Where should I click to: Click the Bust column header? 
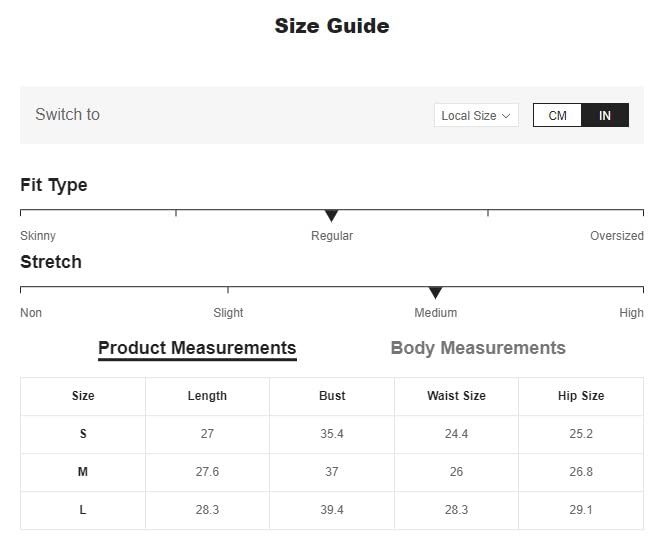click(332, 396)
